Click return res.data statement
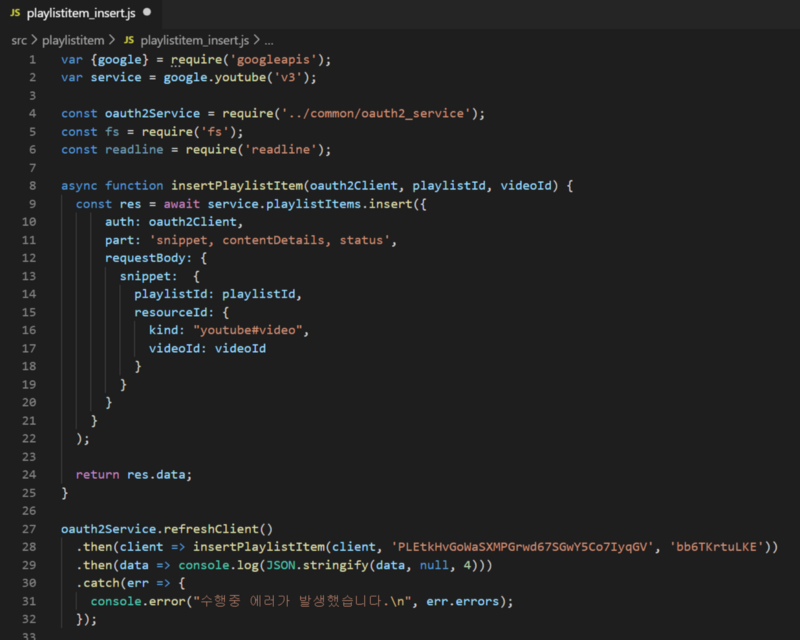800x640 pixels. tap(134, 475)
